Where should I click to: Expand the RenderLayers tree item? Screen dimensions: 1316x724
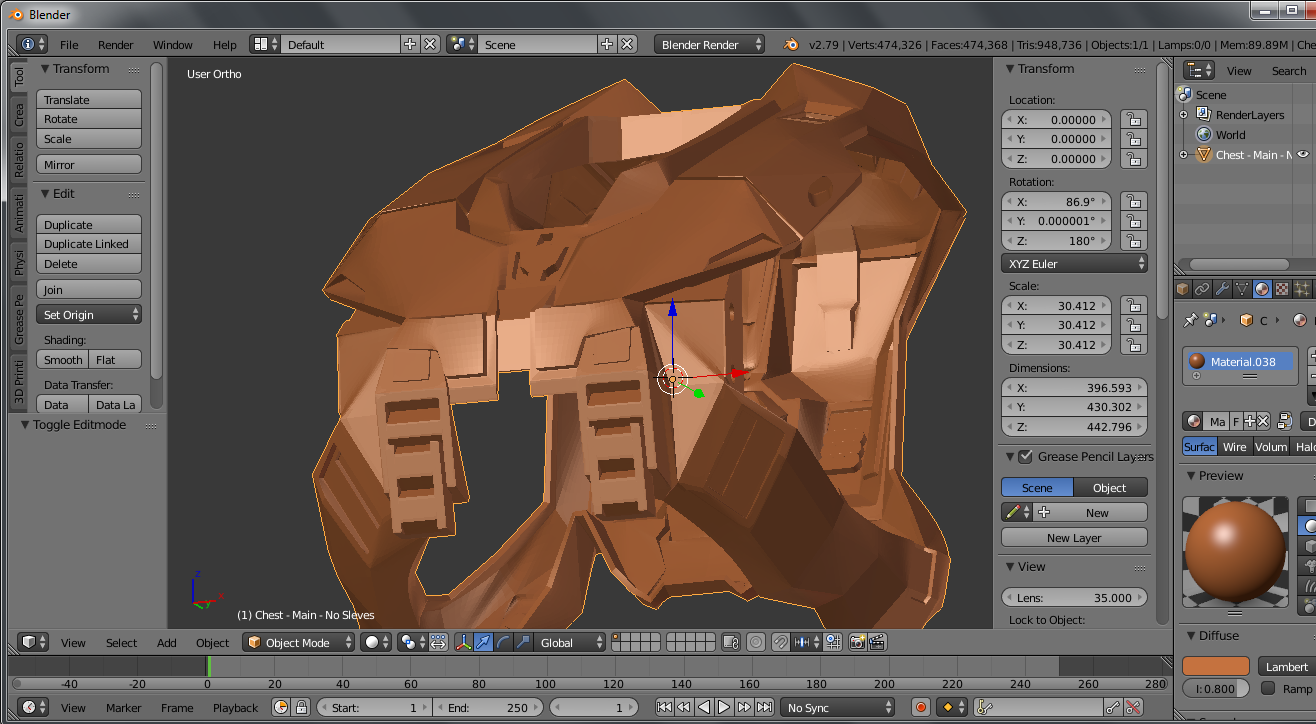coord(1185,115)
